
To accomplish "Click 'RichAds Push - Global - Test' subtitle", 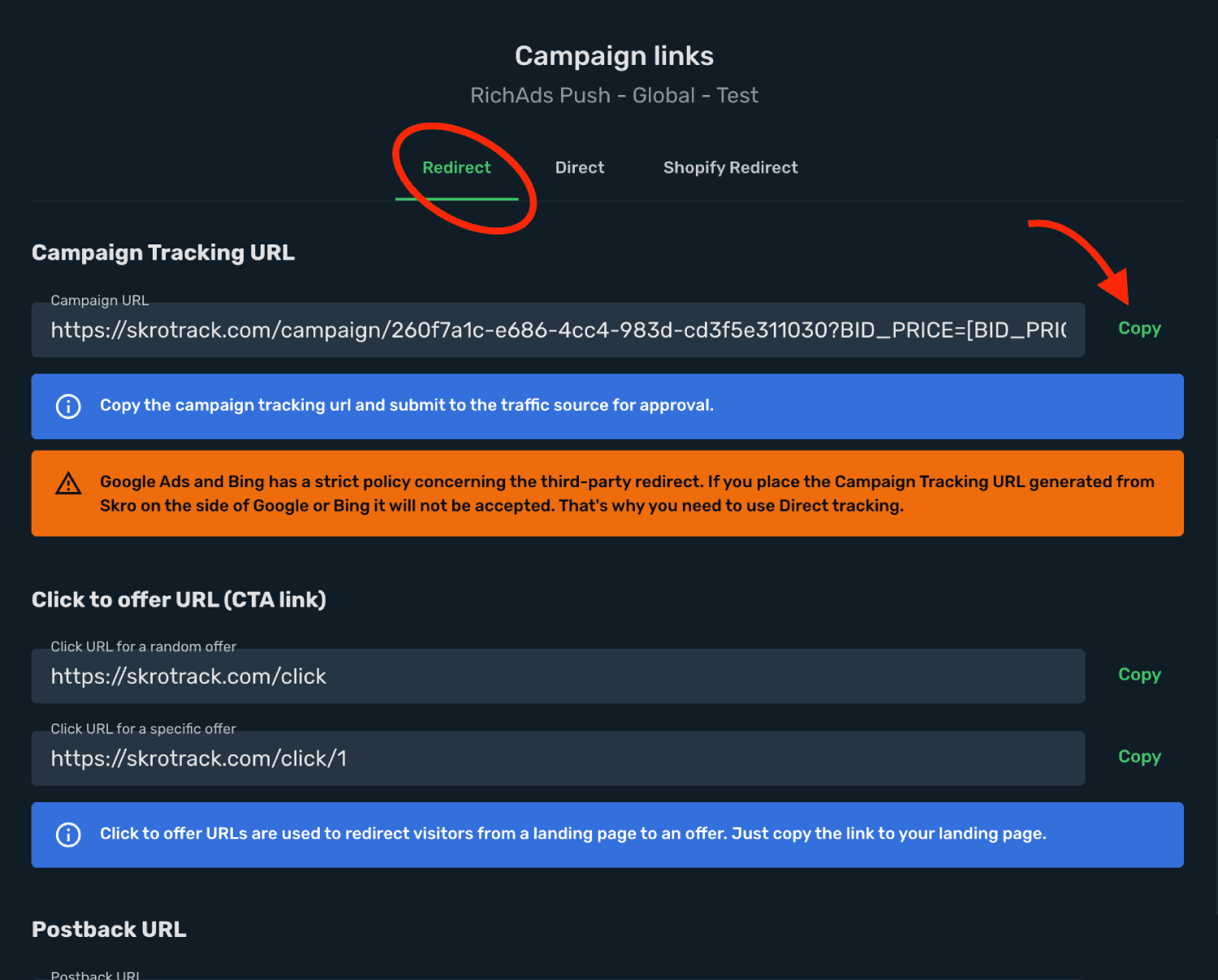I will click(614, 96).
